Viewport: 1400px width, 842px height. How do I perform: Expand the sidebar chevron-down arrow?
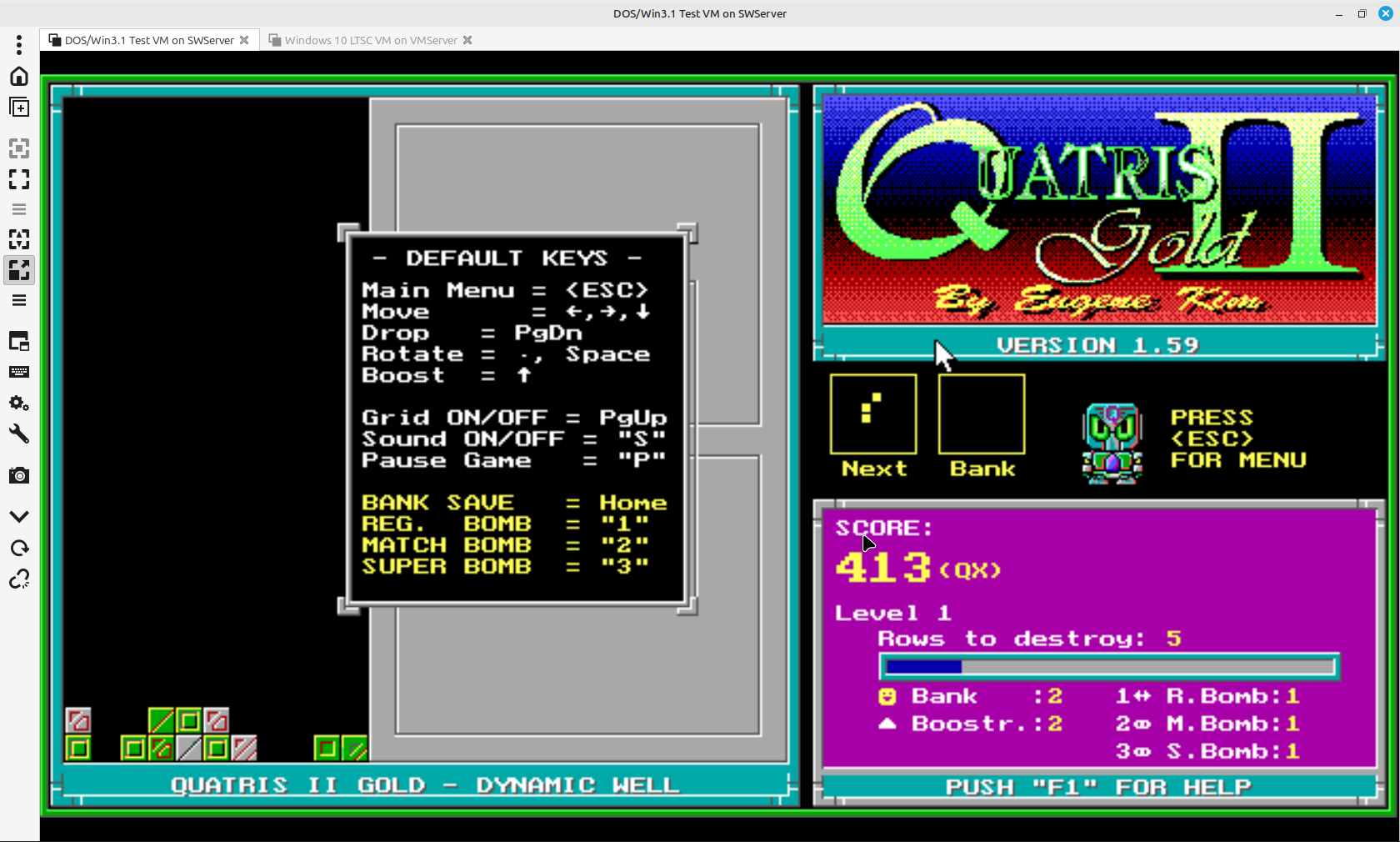point(19,517)
